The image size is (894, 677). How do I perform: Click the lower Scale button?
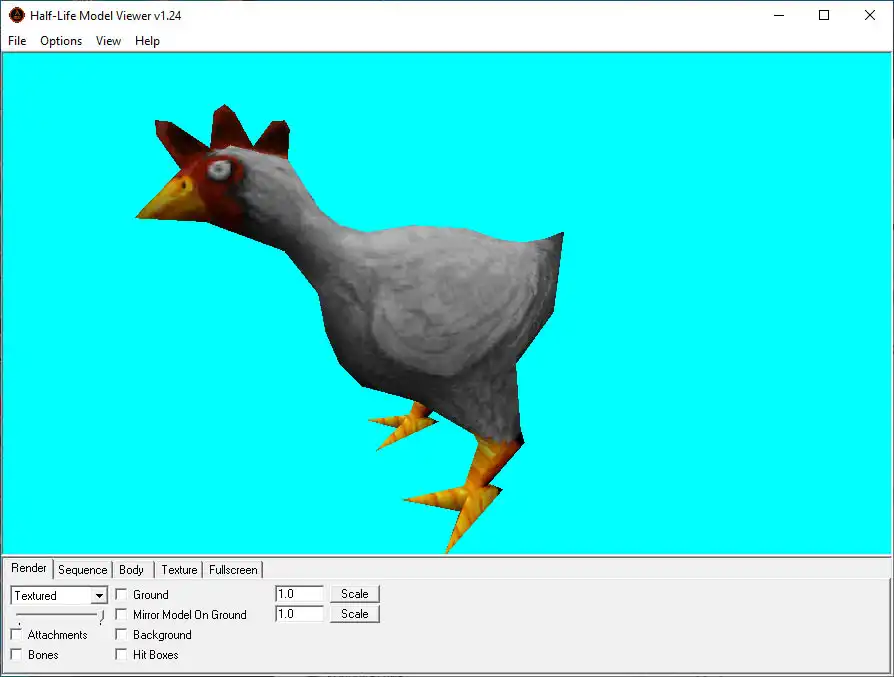tap(354, 614)
